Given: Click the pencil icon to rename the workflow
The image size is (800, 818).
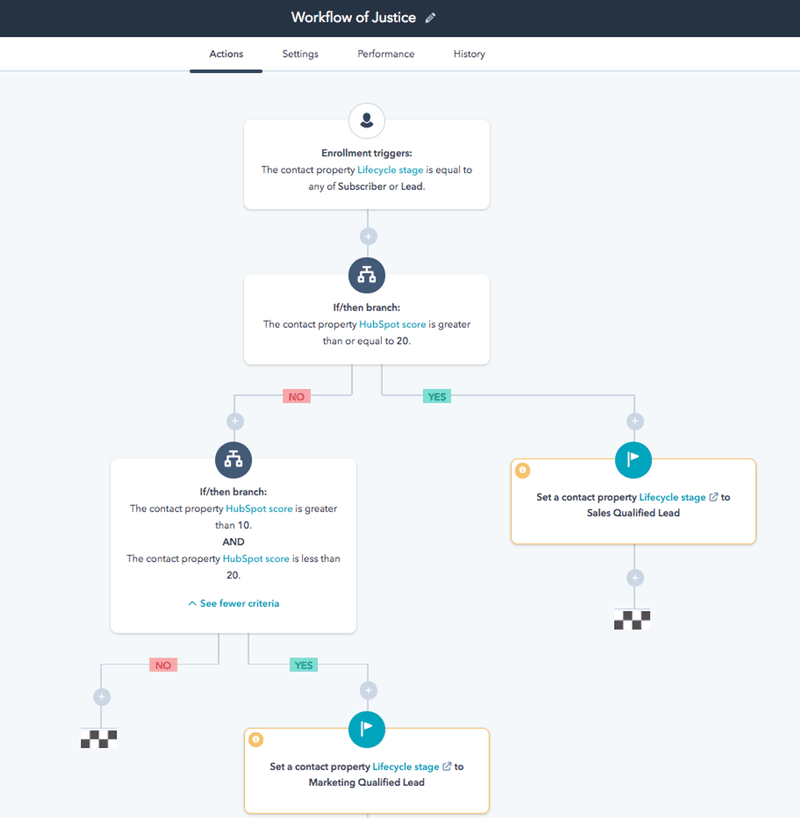Looking at the screenshot, I should (x=431, y=17).
